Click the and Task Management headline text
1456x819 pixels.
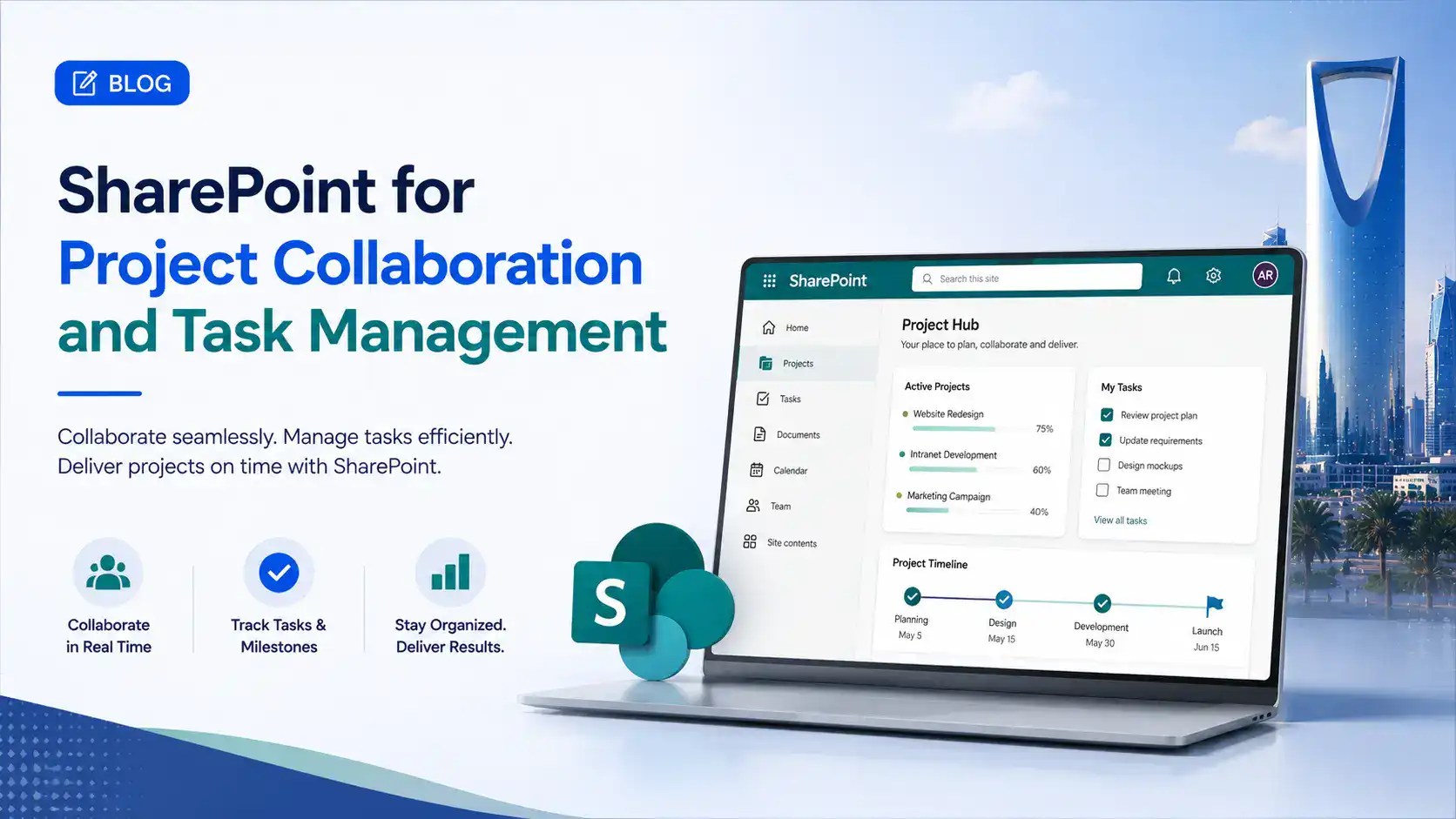pos(362,332)
